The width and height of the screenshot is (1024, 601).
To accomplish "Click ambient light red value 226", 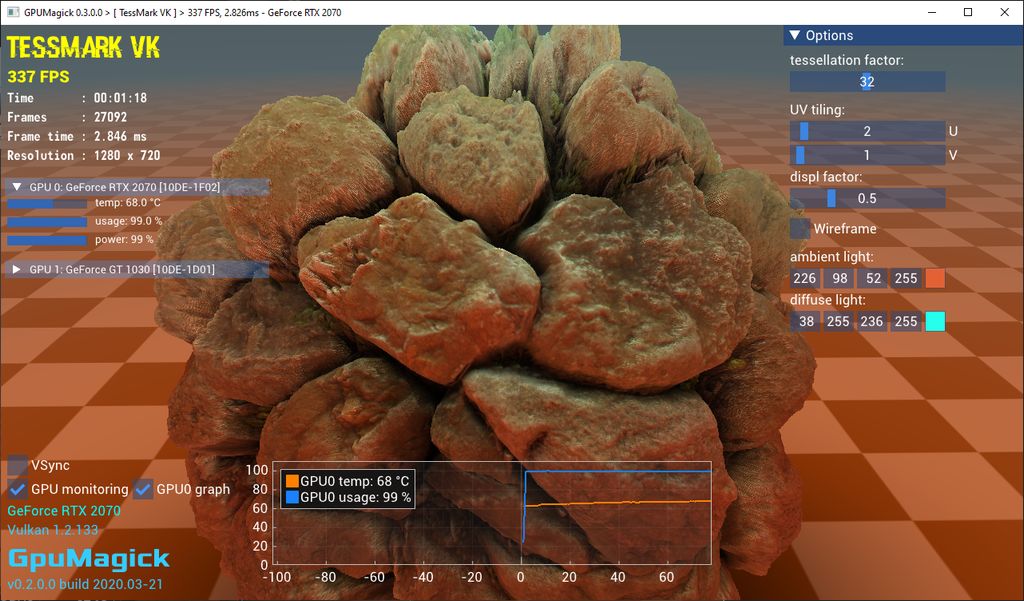I will click(805, 278).
